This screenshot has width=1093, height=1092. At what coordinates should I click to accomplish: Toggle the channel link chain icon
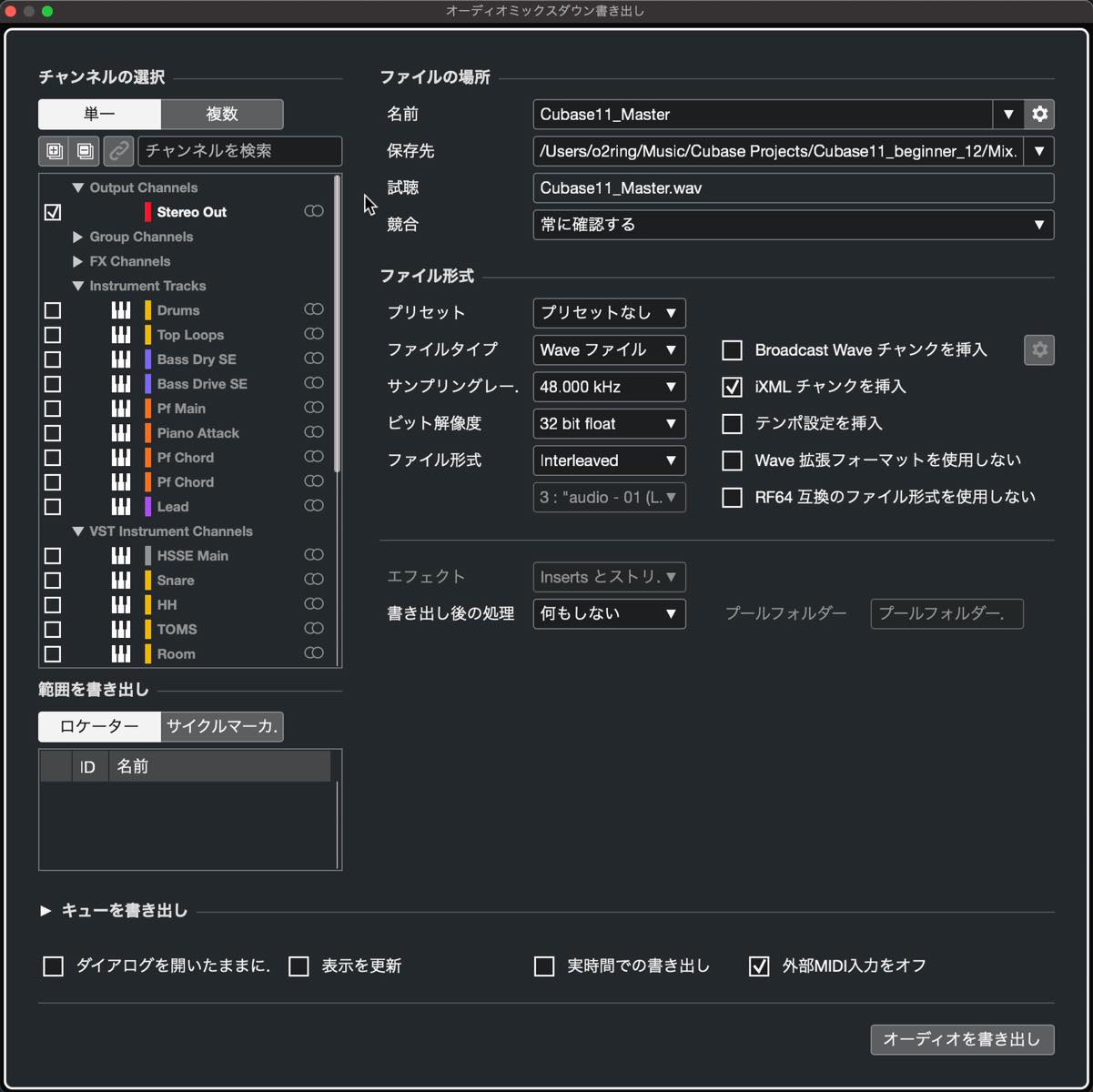point(117,151)
